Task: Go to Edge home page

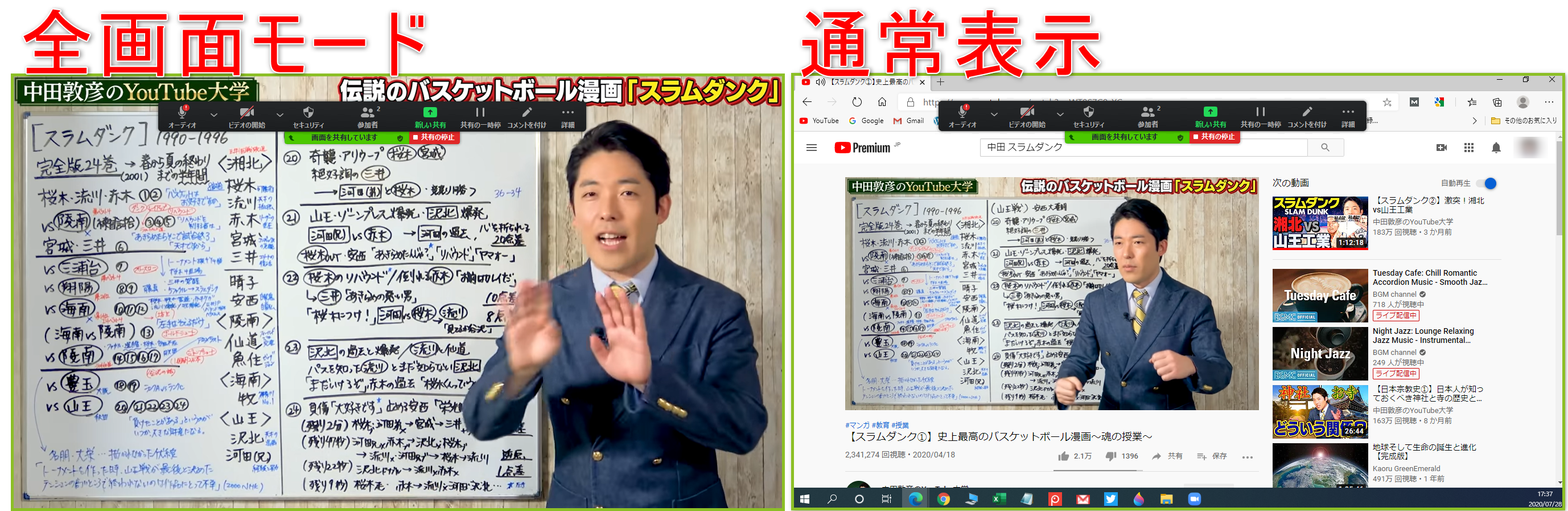Action: point(882,102)
